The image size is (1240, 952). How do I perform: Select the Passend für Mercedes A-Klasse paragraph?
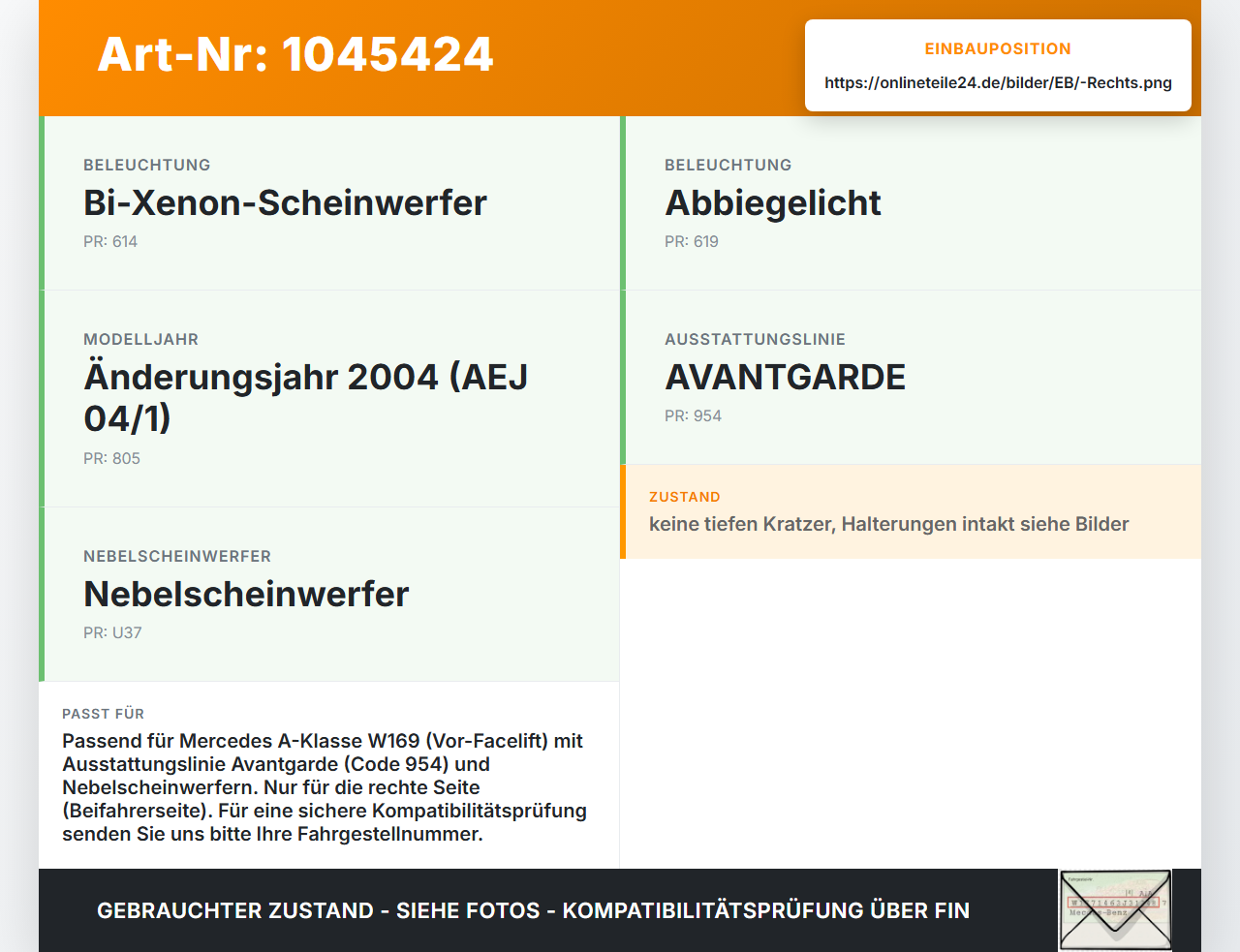(325, 787)
